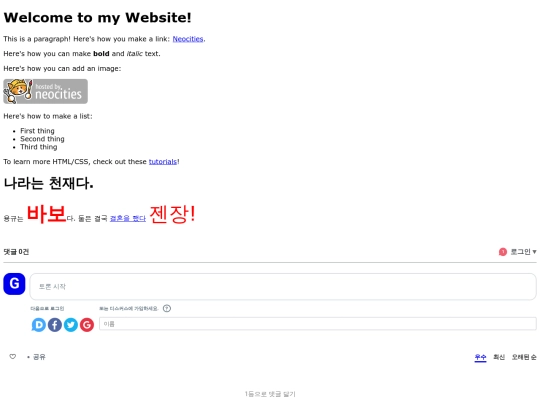Sort comments by 최신 tab
540x405 pixels.
click(499, 357)
